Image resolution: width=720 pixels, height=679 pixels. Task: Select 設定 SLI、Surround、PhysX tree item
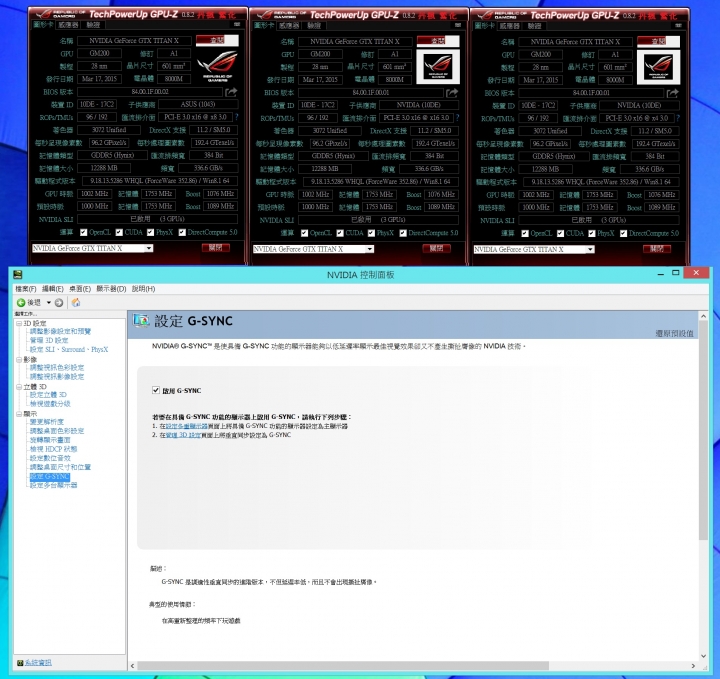pyautogui.click(x=69, y=349)
